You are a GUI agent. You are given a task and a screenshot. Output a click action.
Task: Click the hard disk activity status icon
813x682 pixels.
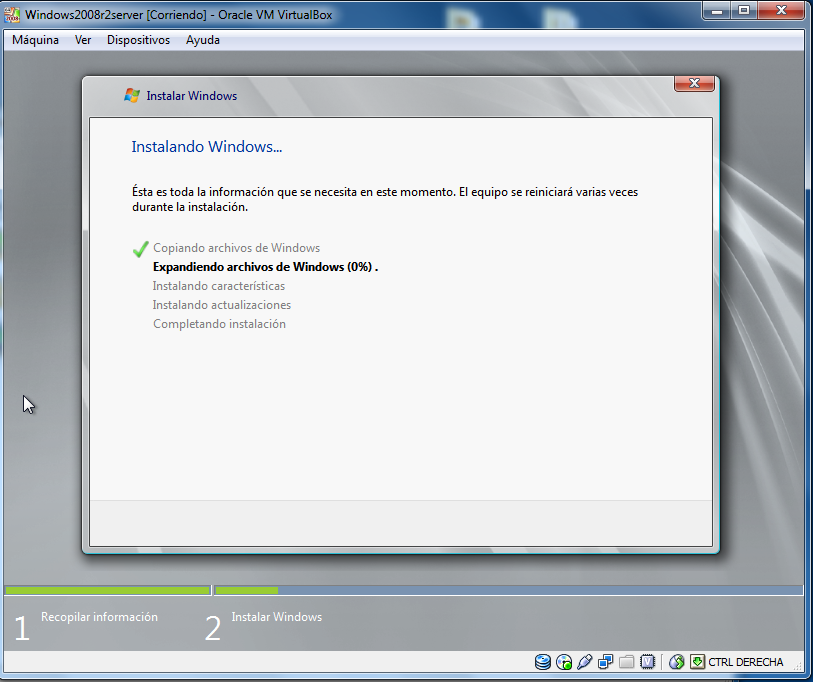[x=543, y=662]
